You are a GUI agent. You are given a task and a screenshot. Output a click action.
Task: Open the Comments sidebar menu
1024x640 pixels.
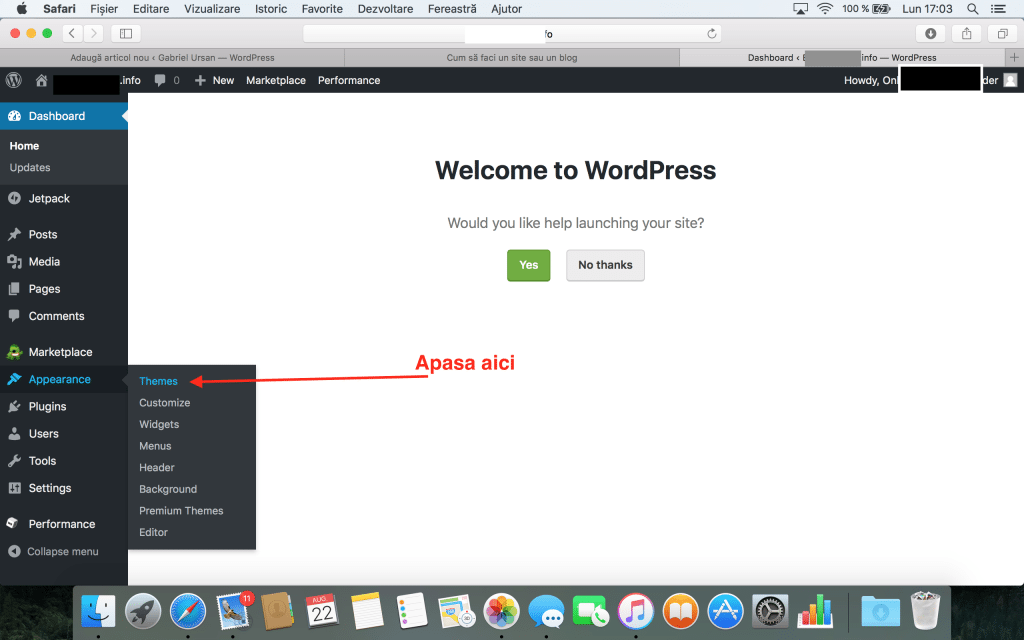[64, 316]
